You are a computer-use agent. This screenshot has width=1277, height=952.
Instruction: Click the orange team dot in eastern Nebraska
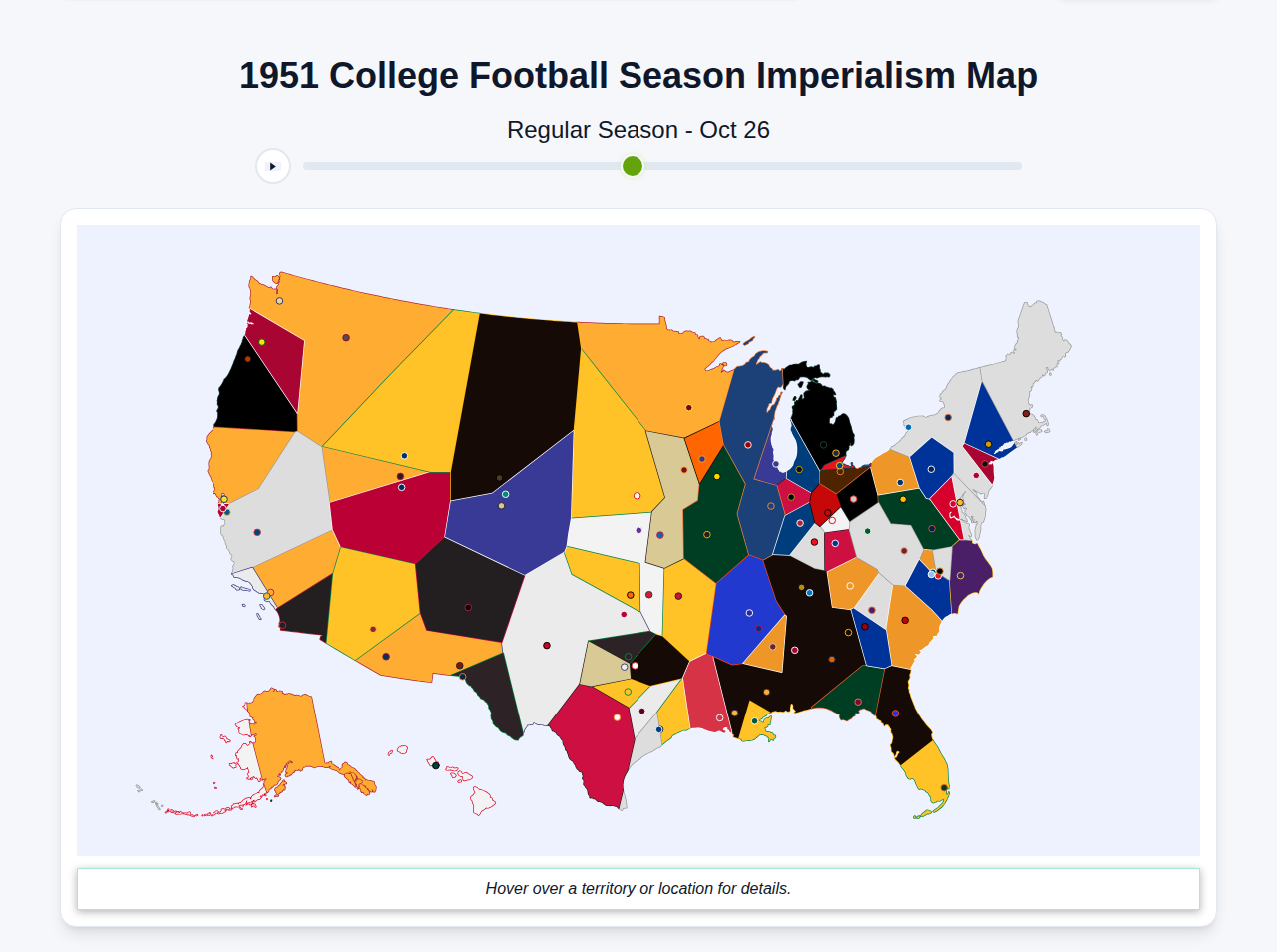(x=631, y=595)
